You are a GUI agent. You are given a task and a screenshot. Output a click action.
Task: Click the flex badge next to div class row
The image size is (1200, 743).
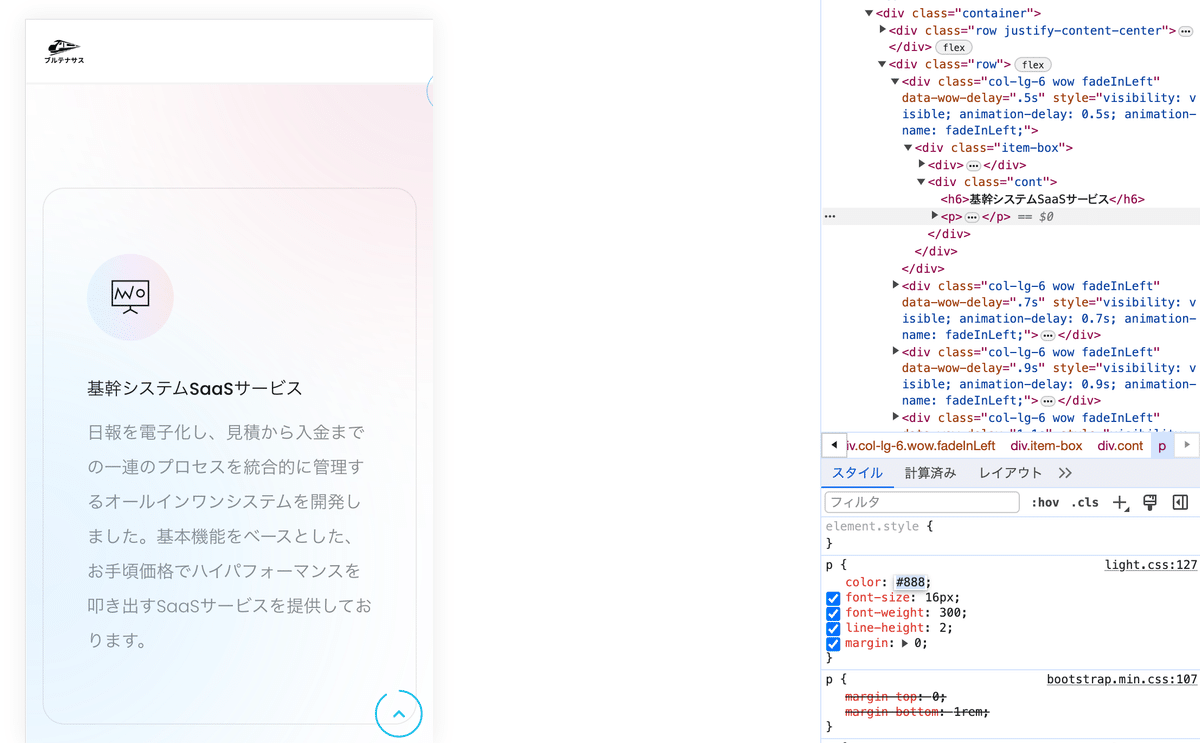tap(1033, 65)
